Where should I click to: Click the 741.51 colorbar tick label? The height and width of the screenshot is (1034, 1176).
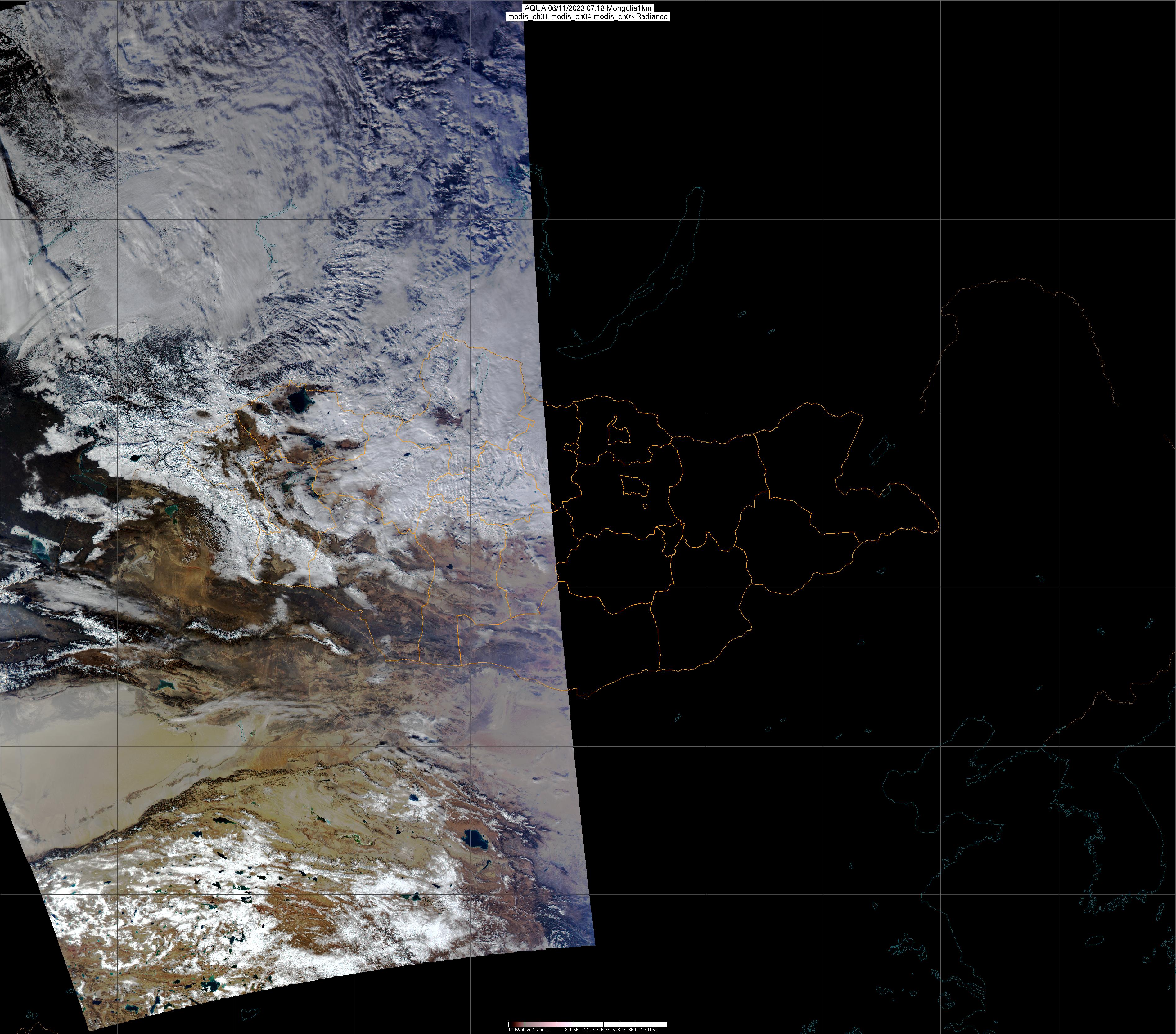651,1029
